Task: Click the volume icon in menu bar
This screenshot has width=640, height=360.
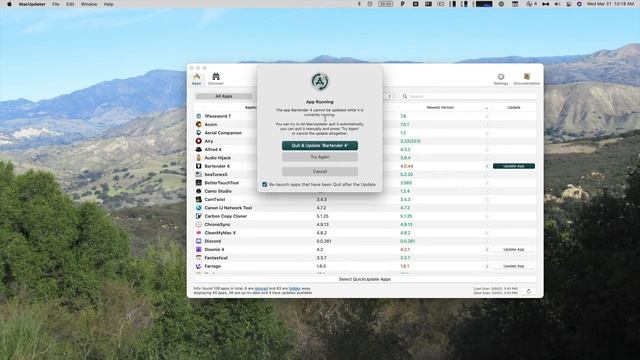Action: (557, 4)
